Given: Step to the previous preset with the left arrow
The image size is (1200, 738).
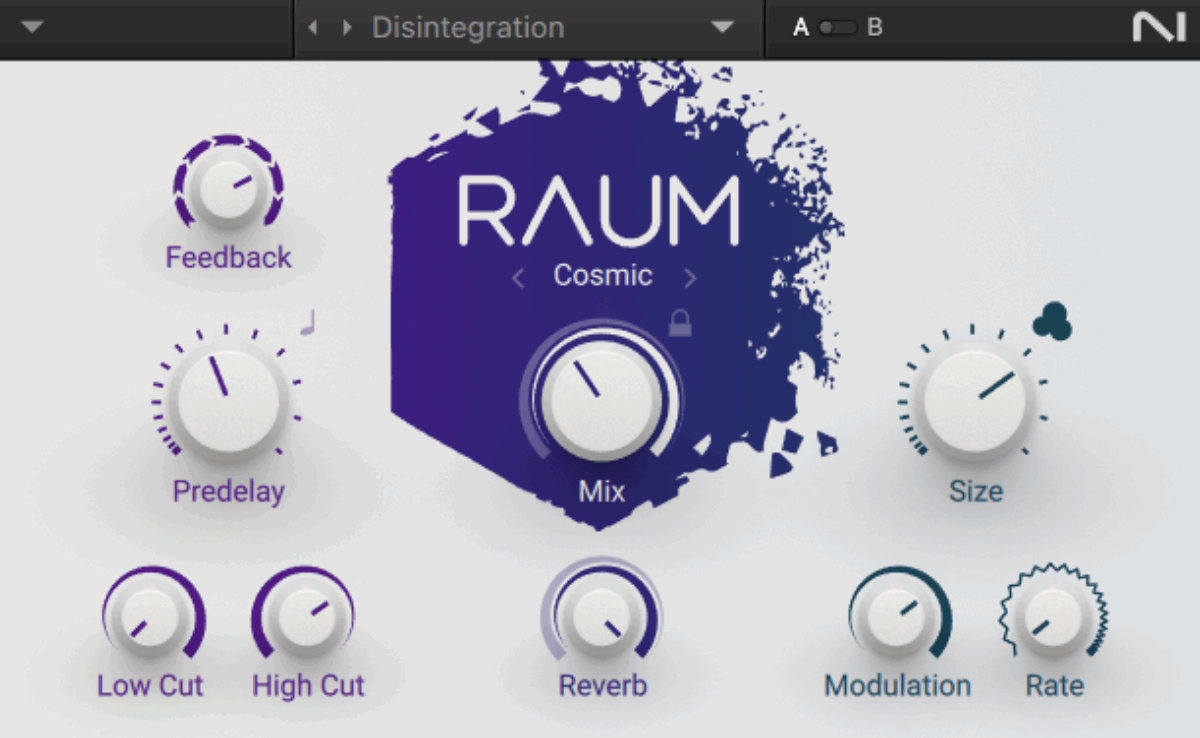Looking at the screenshot, I should [x=311, y=27].
